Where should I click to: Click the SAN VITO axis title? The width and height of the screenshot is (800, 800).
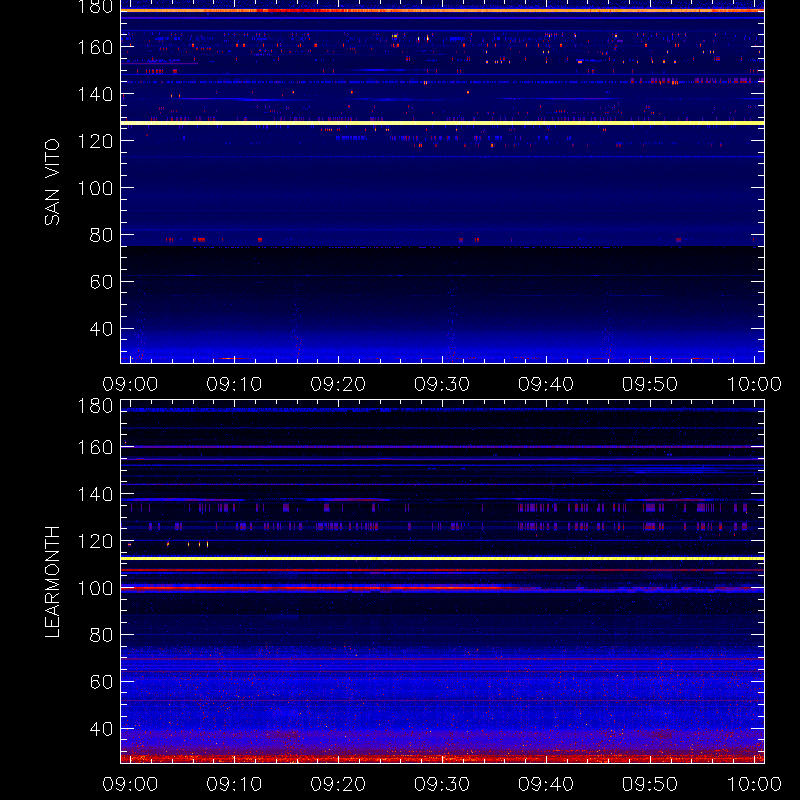pos(52,182)
